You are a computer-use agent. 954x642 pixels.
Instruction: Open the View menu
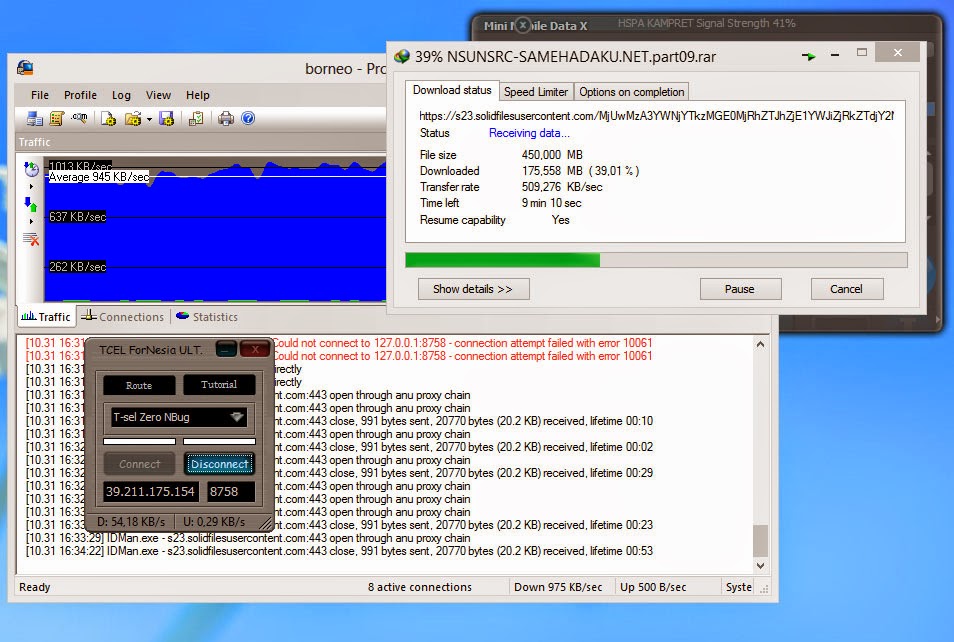(158, 95)
